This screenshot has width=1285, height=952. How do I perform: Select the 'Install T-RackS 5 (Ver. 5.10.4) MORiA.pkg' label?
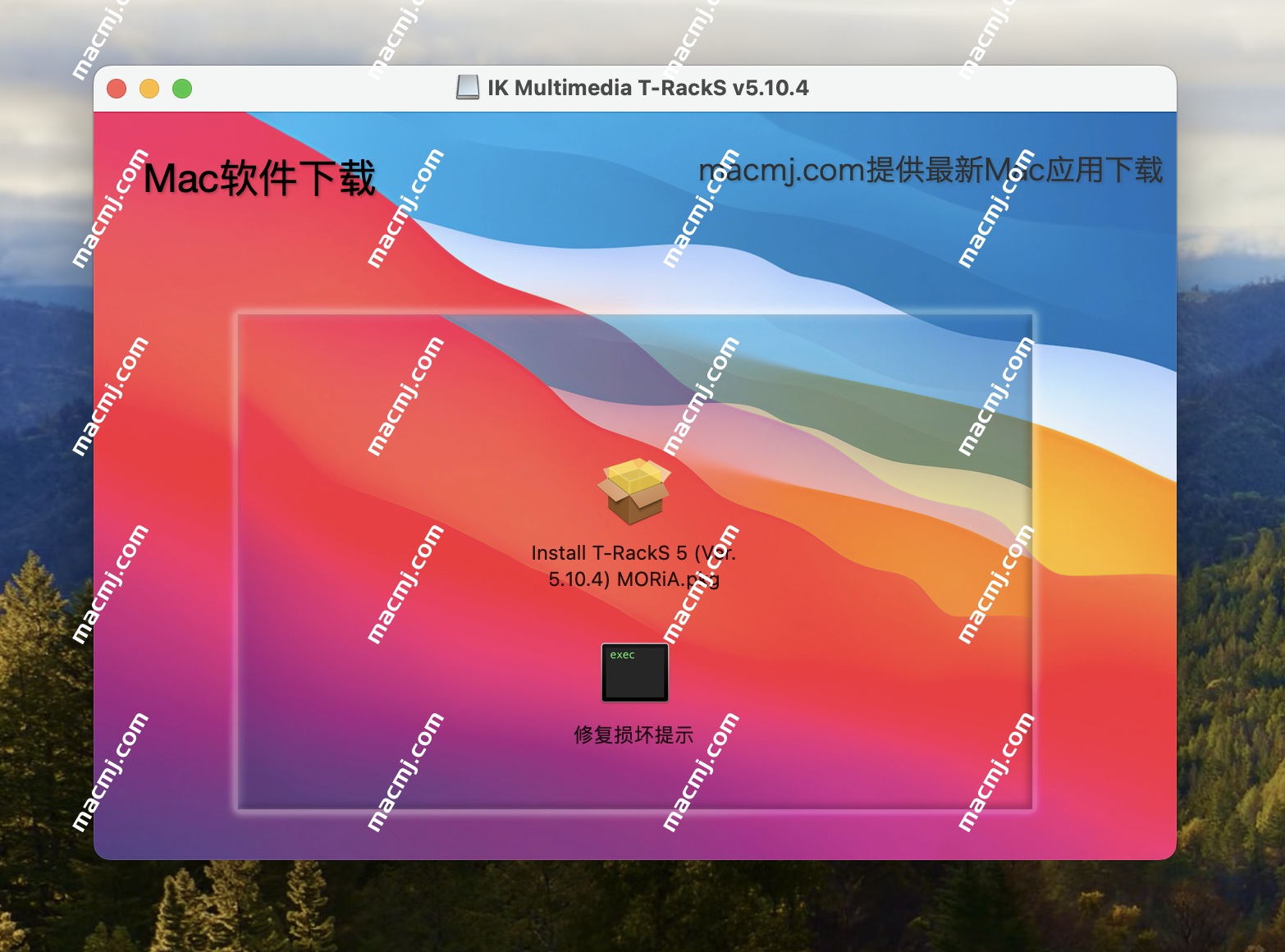[x=633, y=565]
